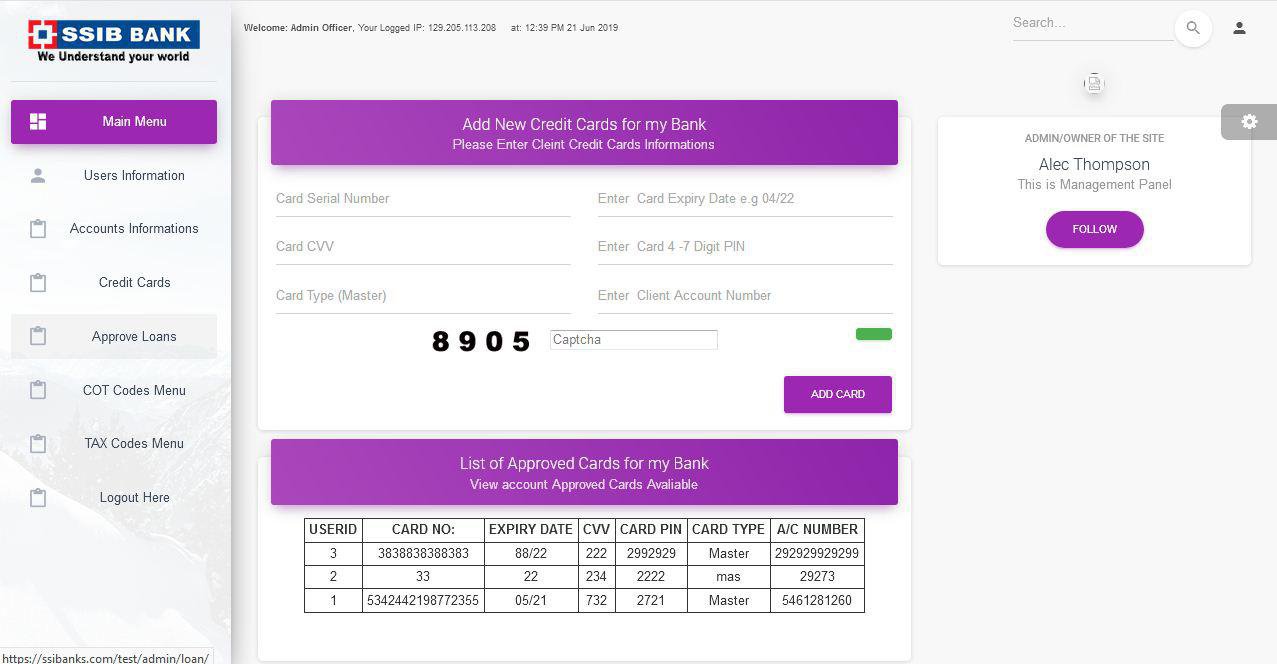Click the green bar beside the captcha field
Screen dimensions: 1277x664
pyautogui.click(x=873, y=333)
